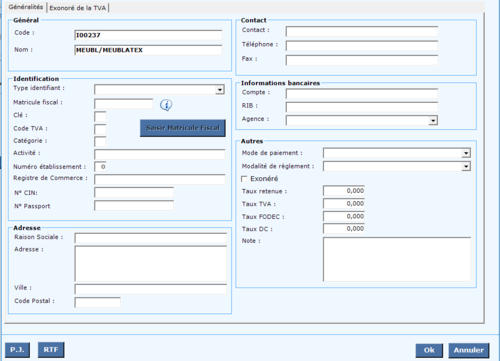Image resolution: width=500 pixels, height=361 pixels.
Task: Click the Matricule fiscal input field
Action: click(x=124, y=104)
